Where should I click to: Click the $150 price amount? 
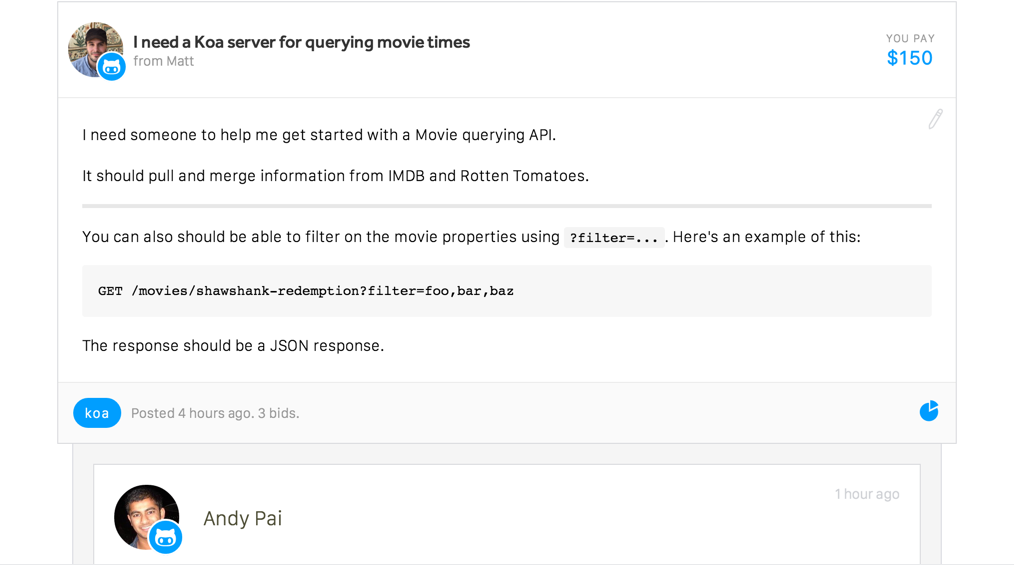pyautogui.click(x=909, y=58)
